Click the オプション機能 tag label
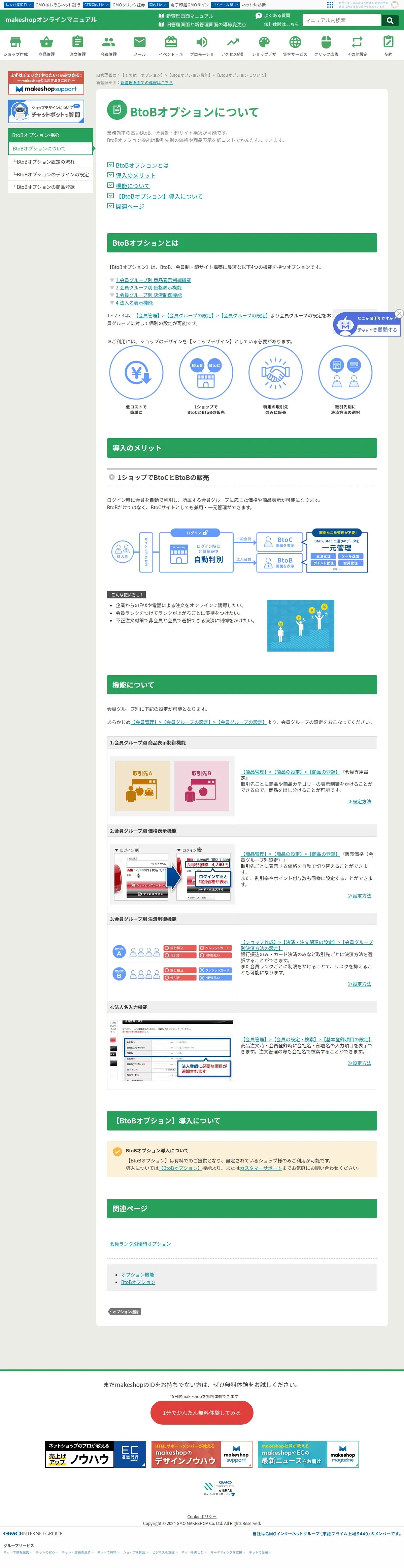Viewport: 404px width, 1568px height. 124,1312
